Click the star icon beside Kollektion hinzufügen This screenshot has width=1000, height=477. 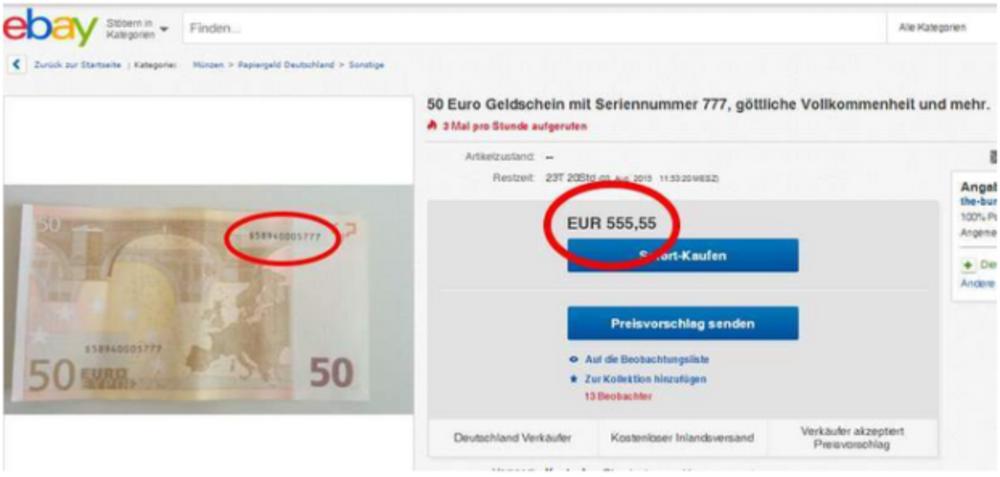(x=574, y=379)
